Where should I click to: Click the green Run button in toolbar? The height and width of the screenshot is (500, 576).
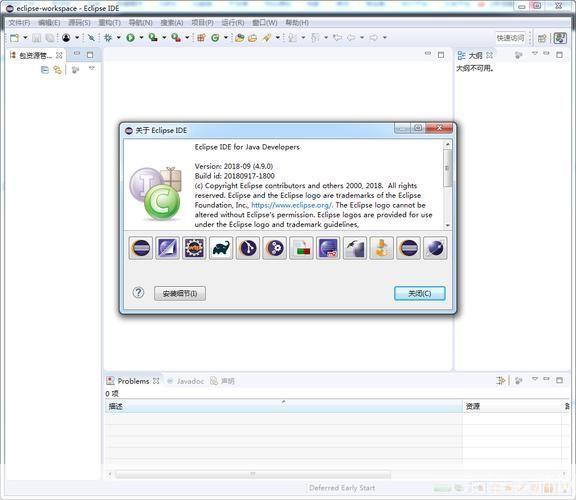coord(130,37)
